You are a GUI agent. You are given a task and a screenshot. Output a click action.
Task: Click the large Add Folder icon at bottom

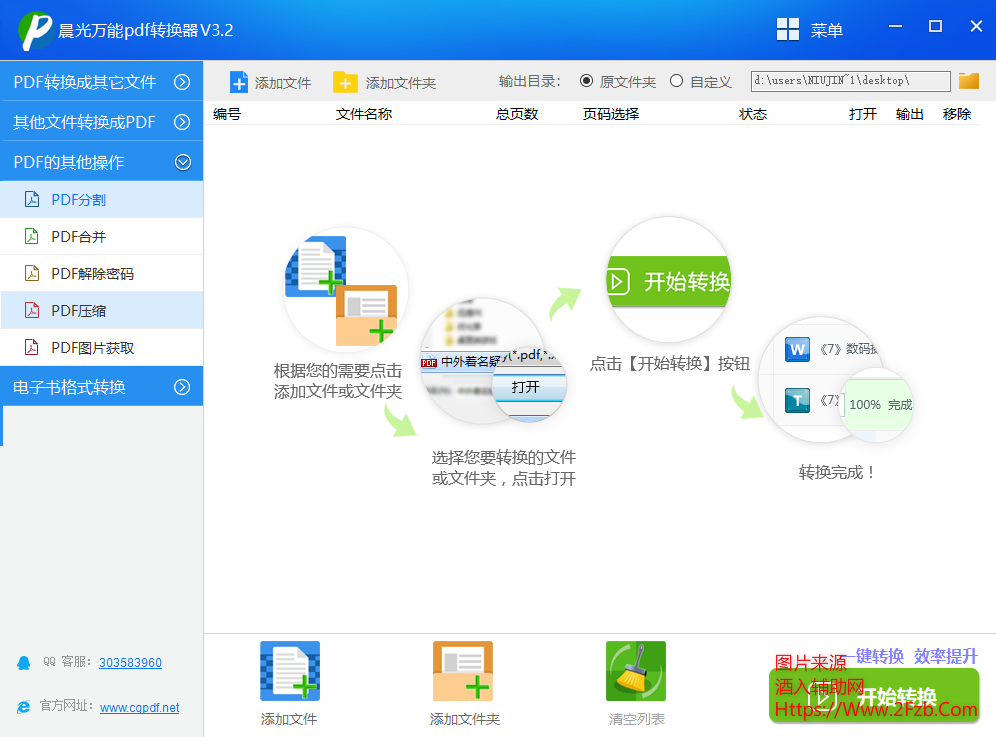pyautogui.click(x=463, y=671)
